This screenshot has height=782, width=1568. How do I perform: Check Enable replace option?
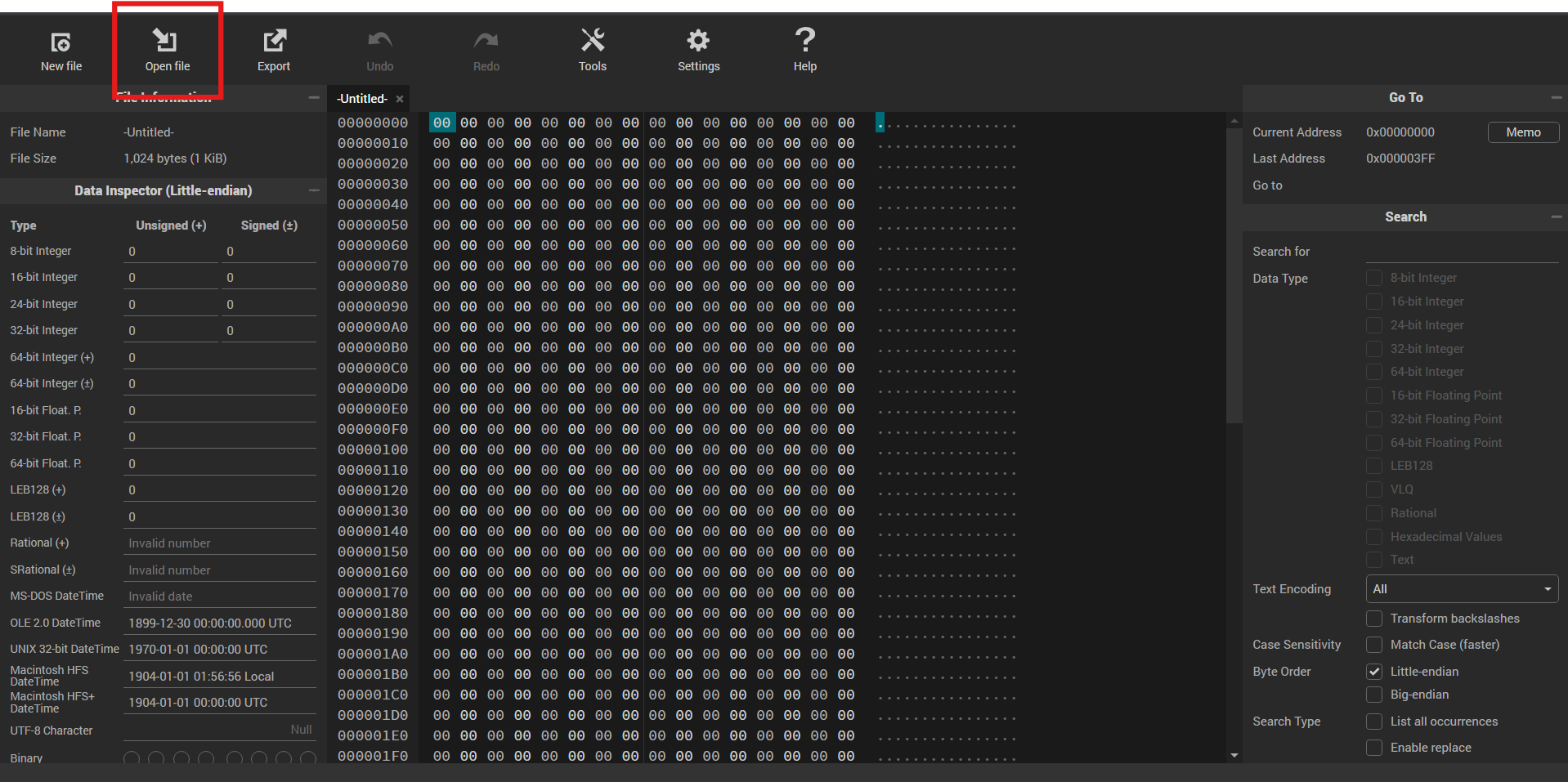(x=1374, y=748)
